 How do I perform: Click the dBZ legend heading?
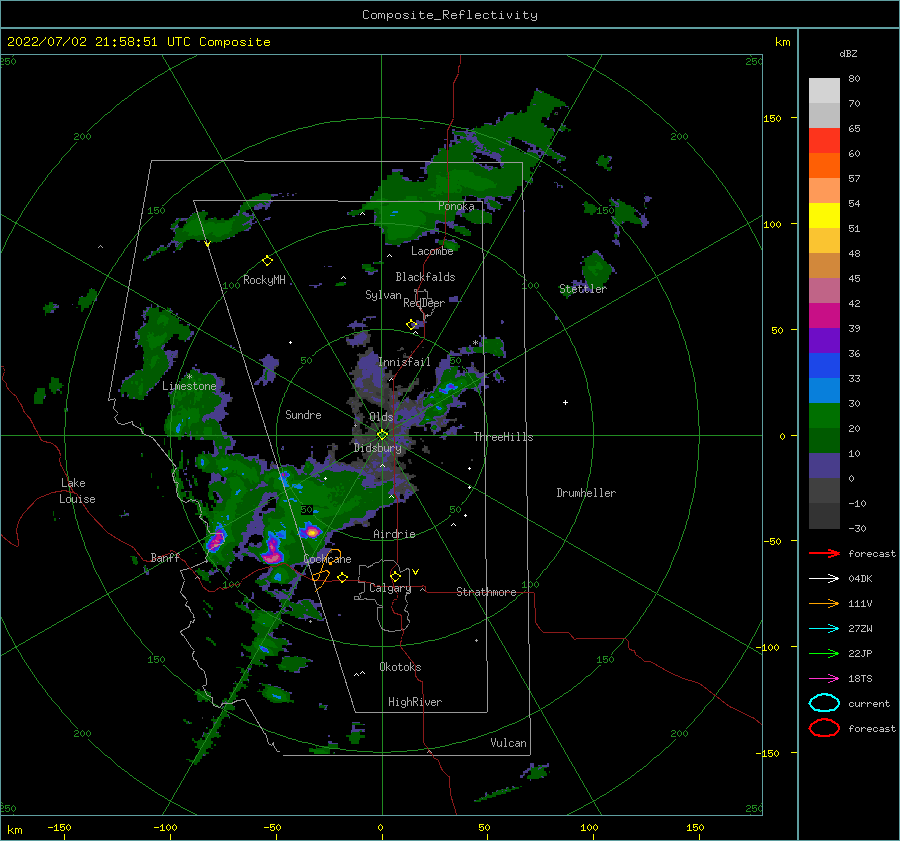click(x=848, y=53)
